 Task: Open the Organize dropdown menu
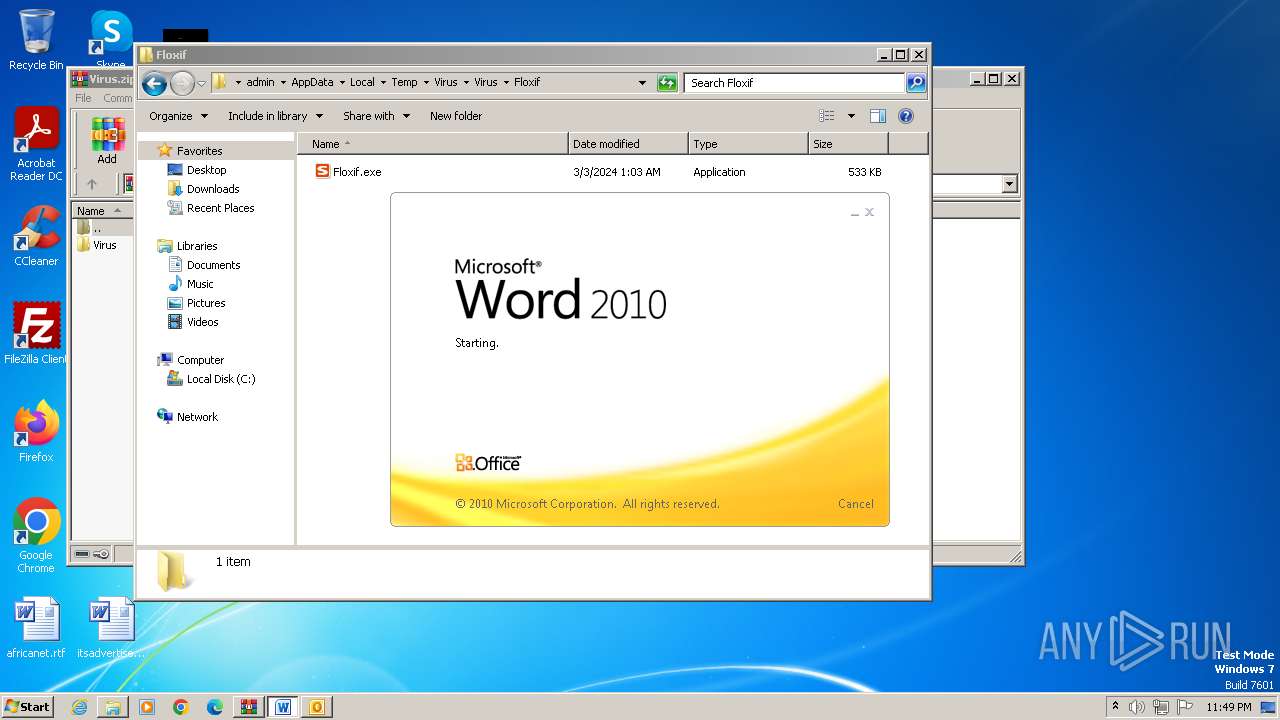(178, 116)
